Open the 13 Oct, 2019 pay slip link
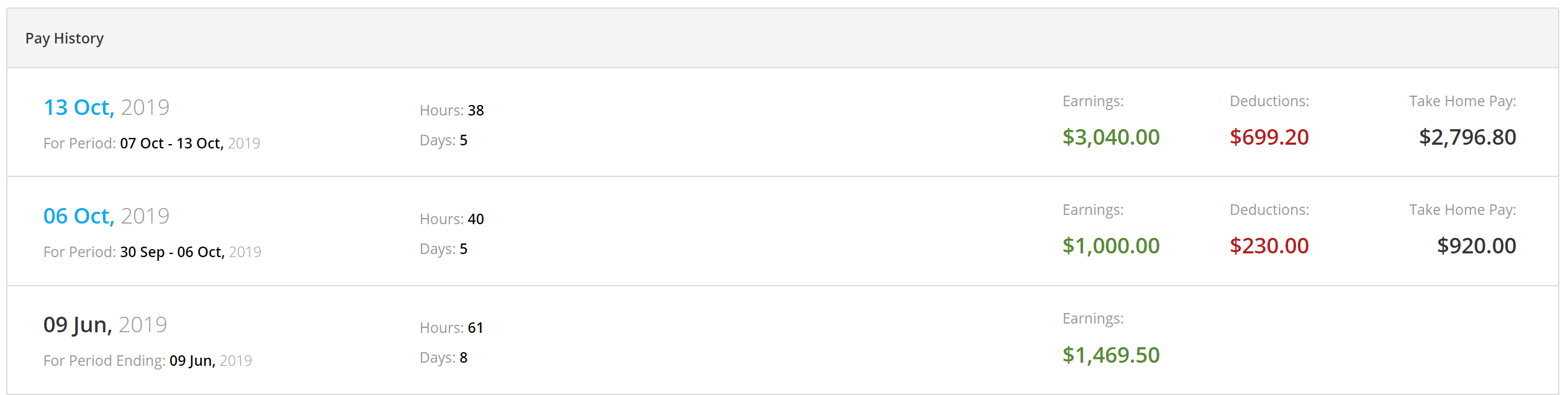The width and height of the screenshot is (1568, 395). pos(106,107)
